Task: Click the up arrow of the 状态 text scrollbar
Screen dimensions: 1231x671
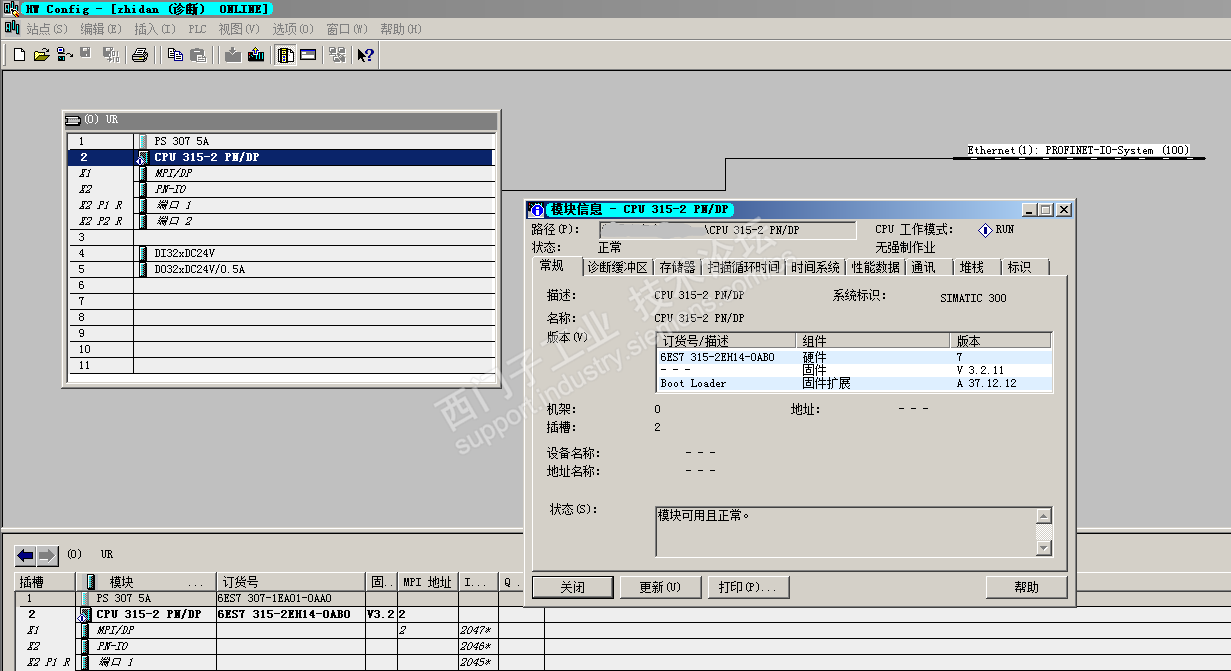Action: 1044,516
